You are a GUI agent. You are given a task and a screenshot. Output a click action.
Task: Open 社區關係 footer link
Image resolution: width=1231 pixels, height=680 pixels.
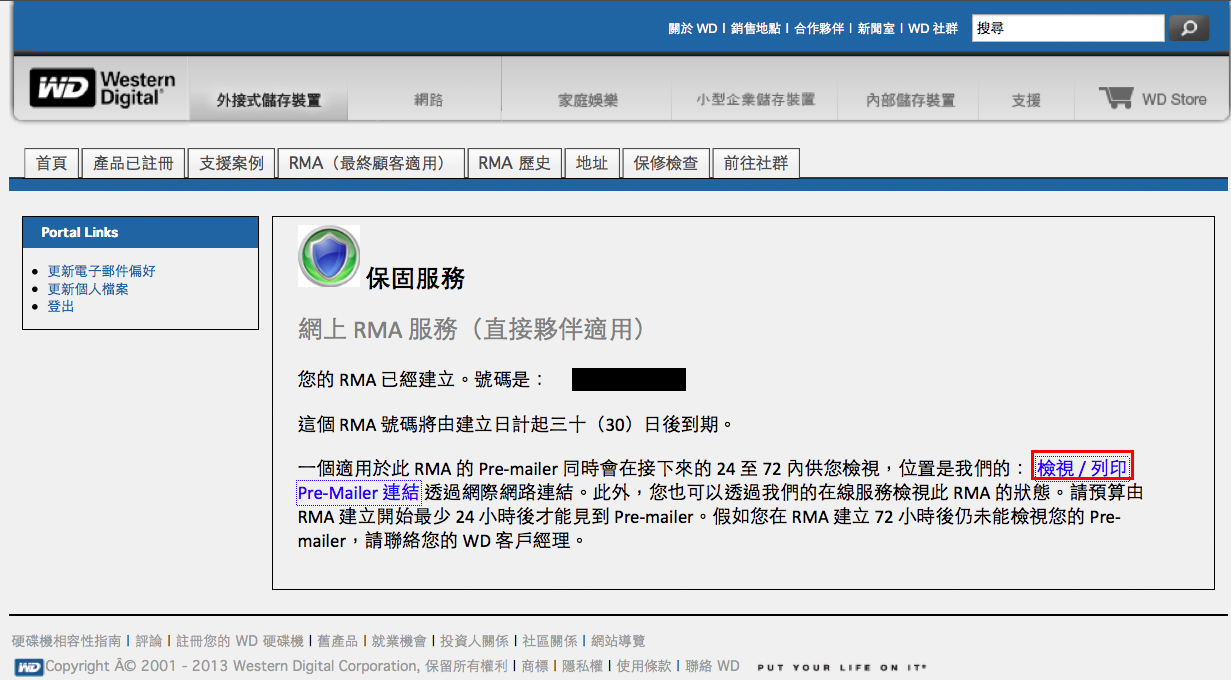[550, 641]
